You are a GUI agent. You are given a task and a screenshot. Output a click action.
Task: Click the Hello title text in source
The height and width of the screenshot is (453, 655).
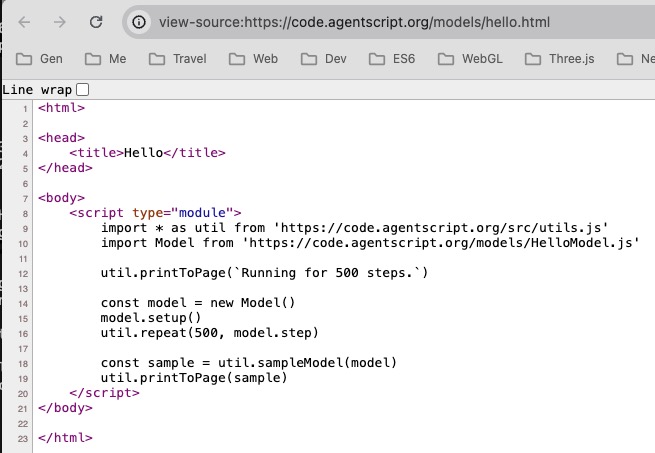tap(143, 153)
